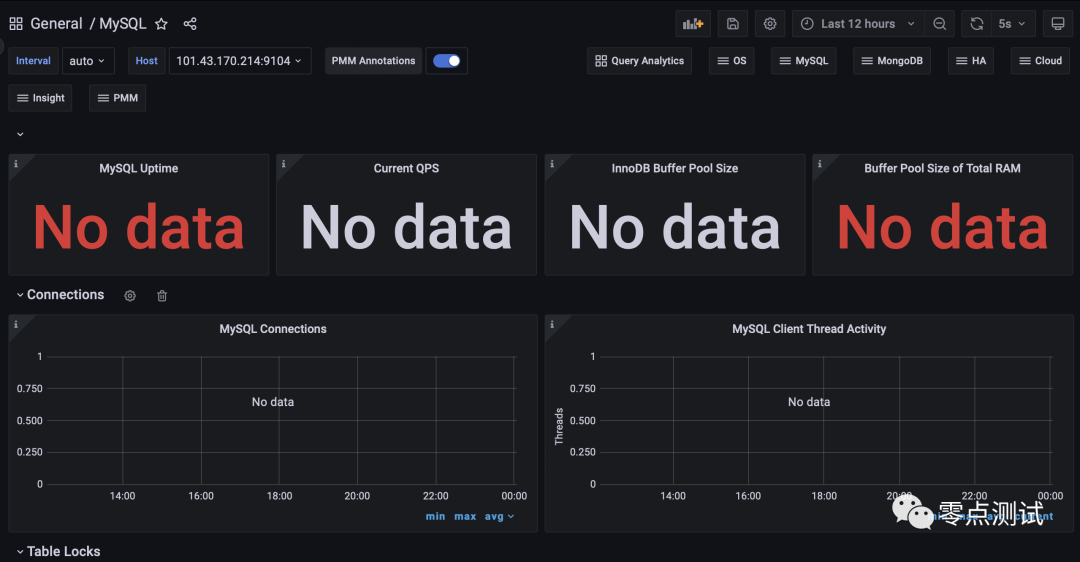Click the Host variable label
Screen dimensions: 1080x562
(147, 61)
